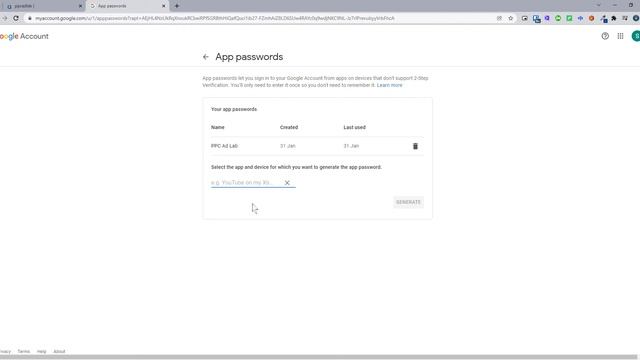
Task: Click the GENERATE button
Action: click(408, 202)
